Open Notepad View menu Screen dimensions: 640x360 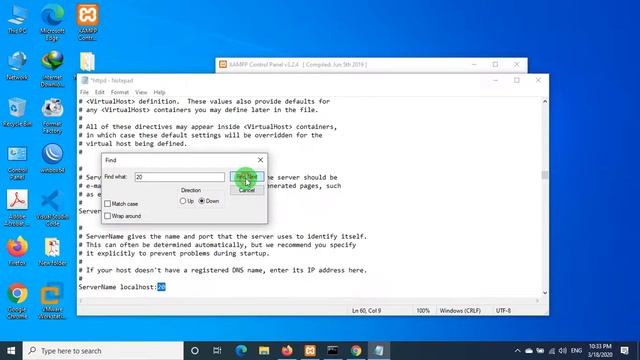[141, 92]
